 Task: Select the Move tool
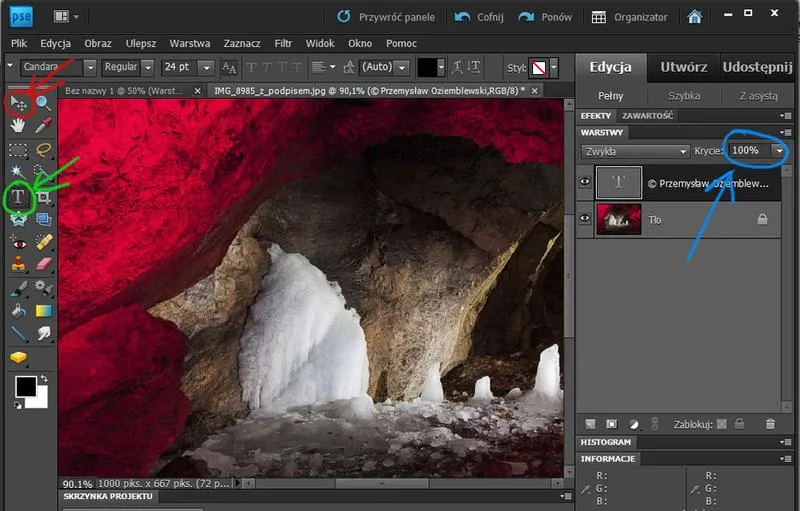point(19,104)
